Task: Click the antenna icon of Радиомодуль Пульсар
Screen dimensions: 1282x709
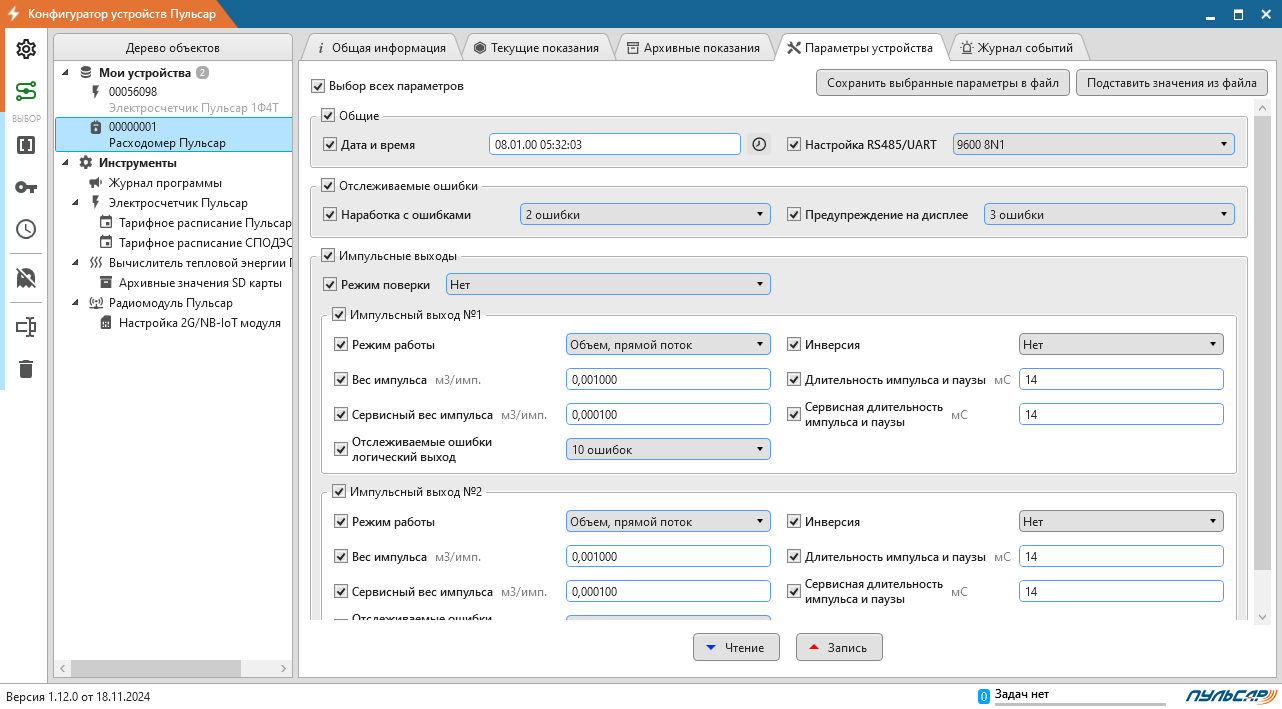Action: pos(96,303)
